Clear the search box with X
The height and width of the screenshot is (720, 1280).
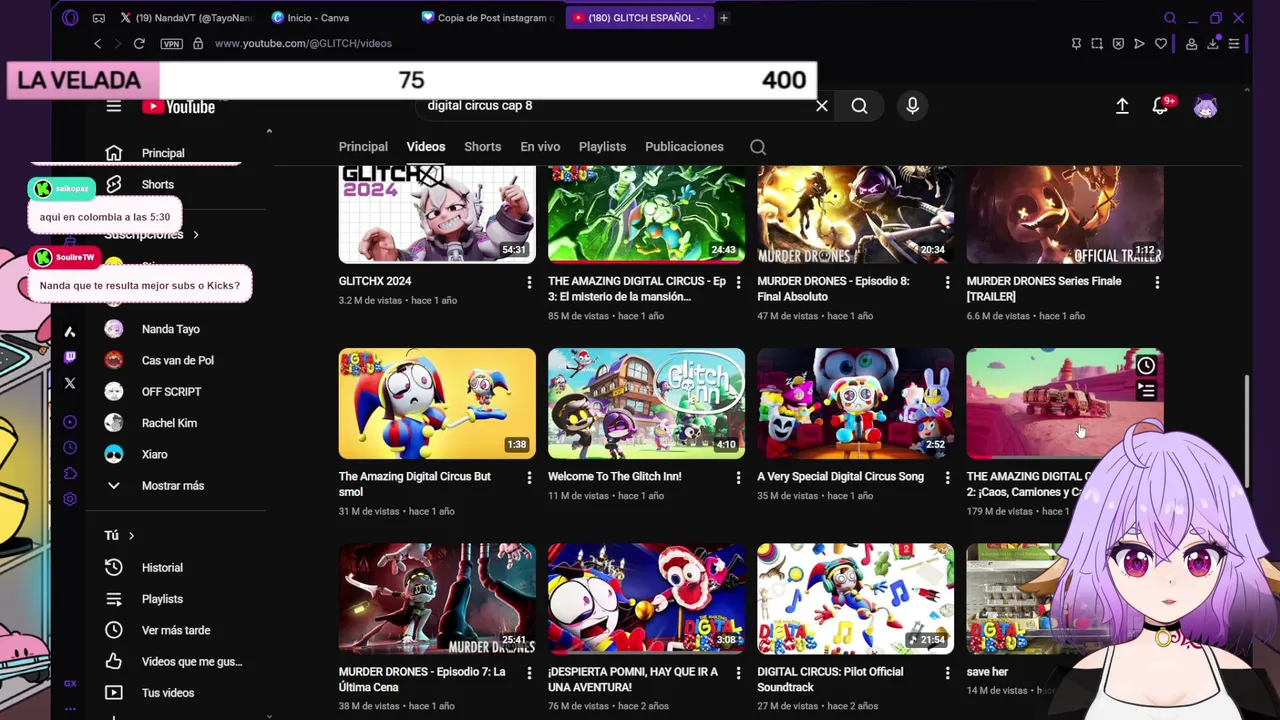click(822, 106)
